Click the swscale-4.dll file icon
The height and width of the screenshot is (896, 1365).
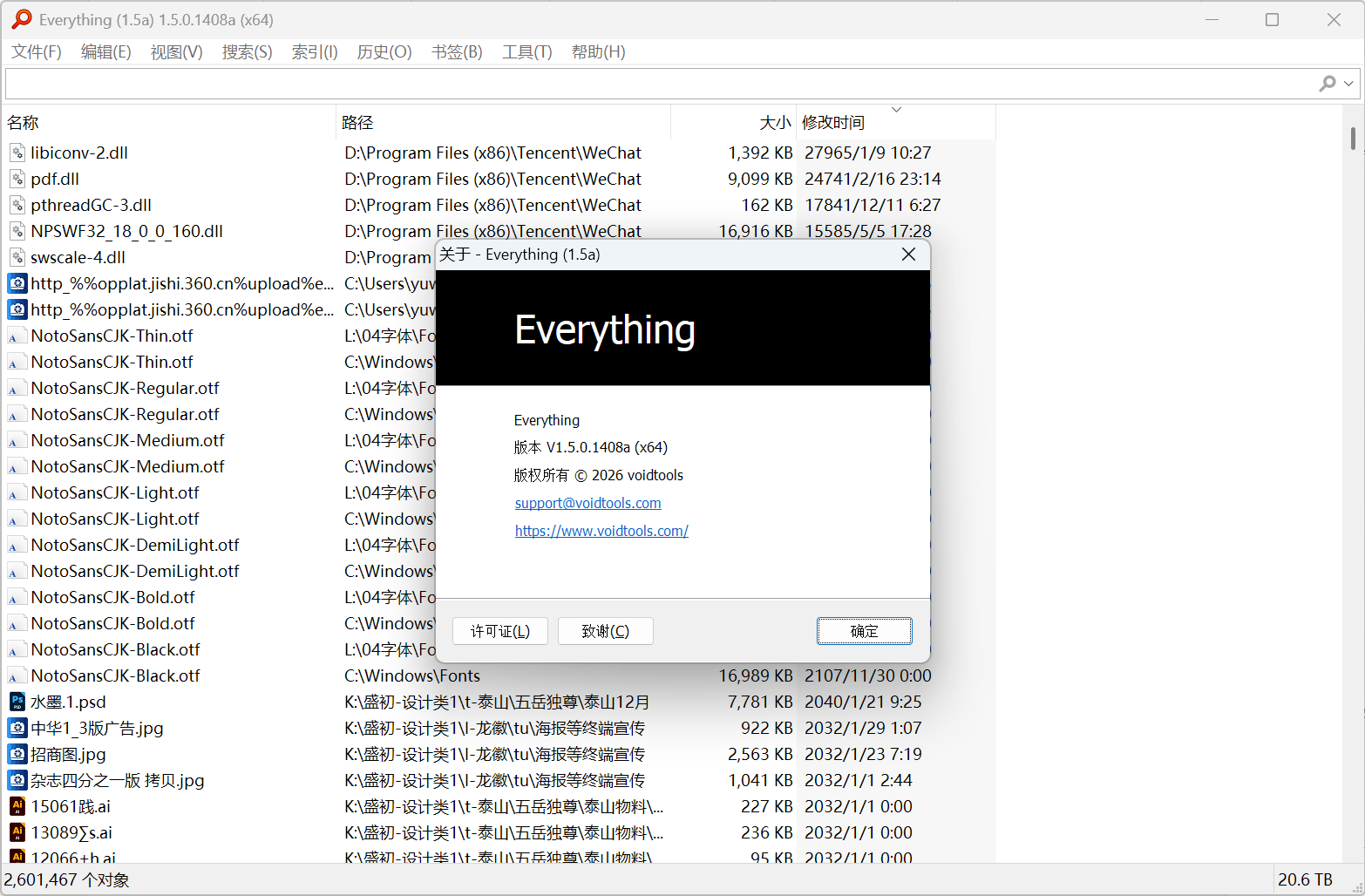point(17,257)
